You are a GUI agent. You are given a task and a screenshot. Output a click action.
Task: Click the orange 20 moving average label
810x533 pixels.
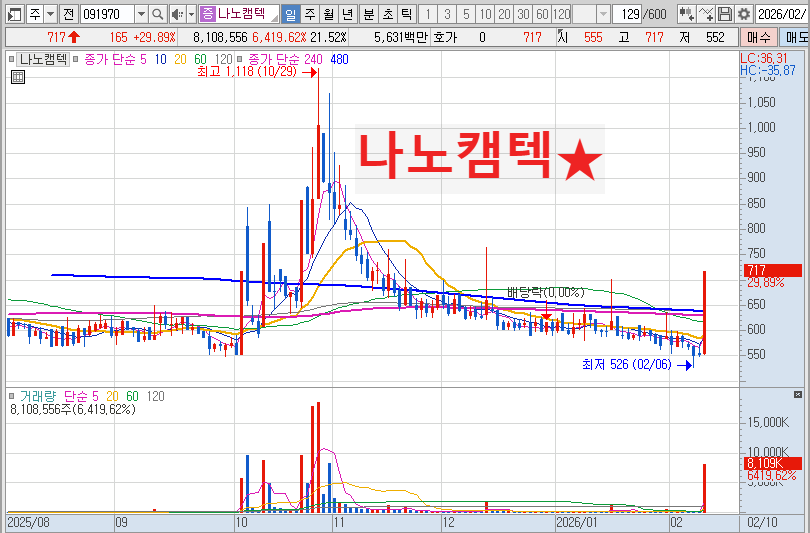click(x=180, y=59)
